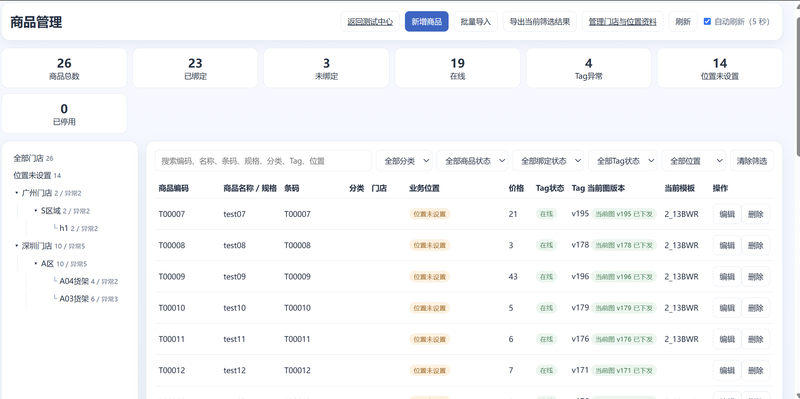Delete product T00011
Screen dimensions: 800x399
756,339
